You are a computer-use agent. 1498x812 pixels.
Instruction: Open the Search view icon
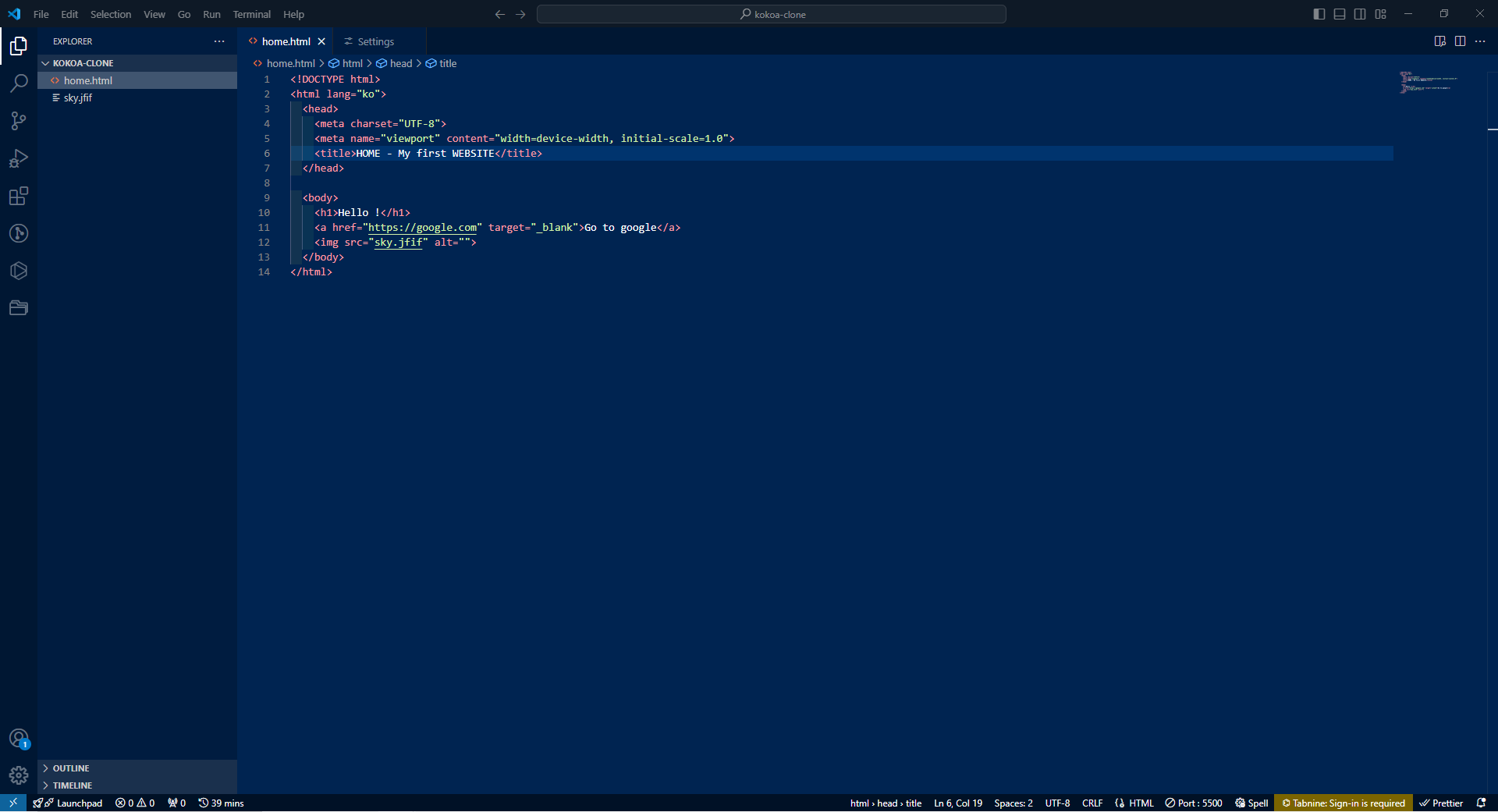point(19,83)
